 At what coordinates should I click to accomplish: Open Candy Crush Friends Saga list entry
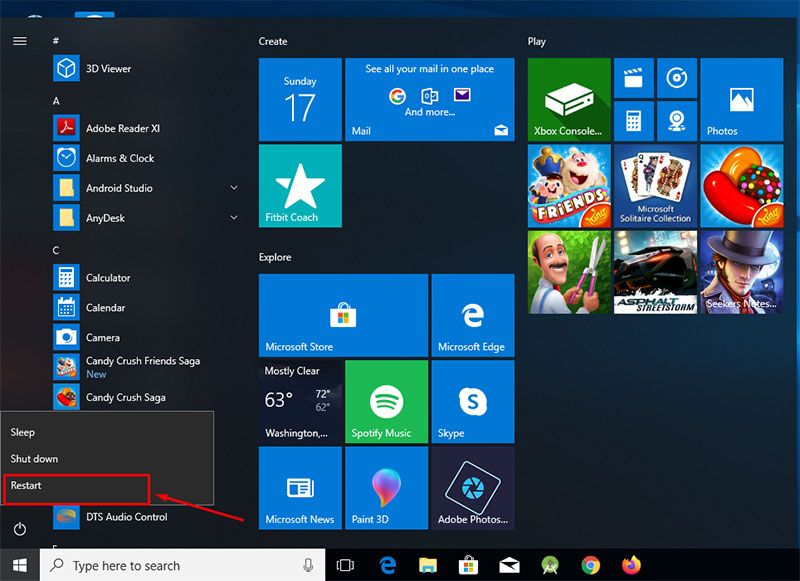(143, 367)
